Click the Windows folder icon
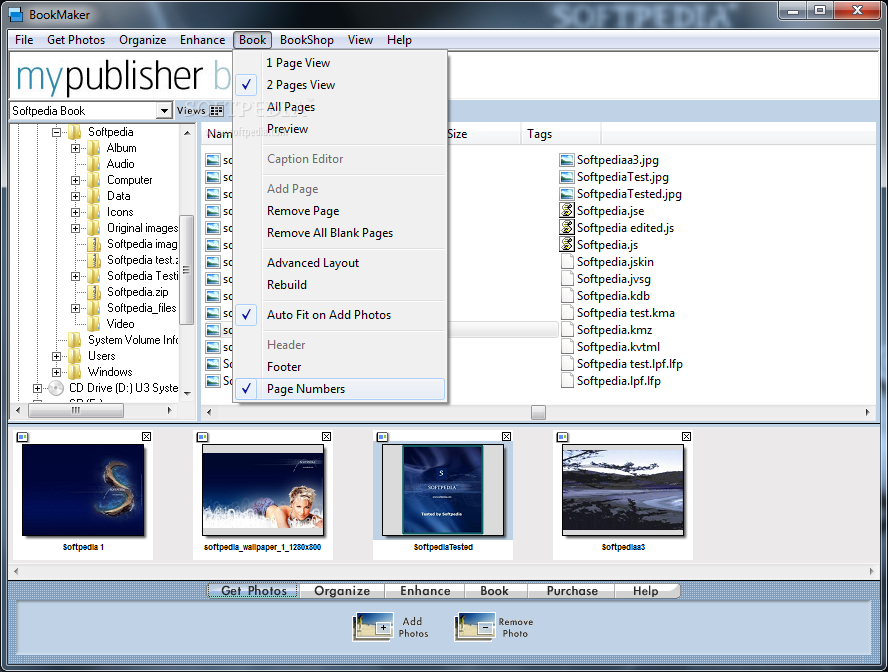The width and height of the screenshot is (888, 672). point(75,372)
